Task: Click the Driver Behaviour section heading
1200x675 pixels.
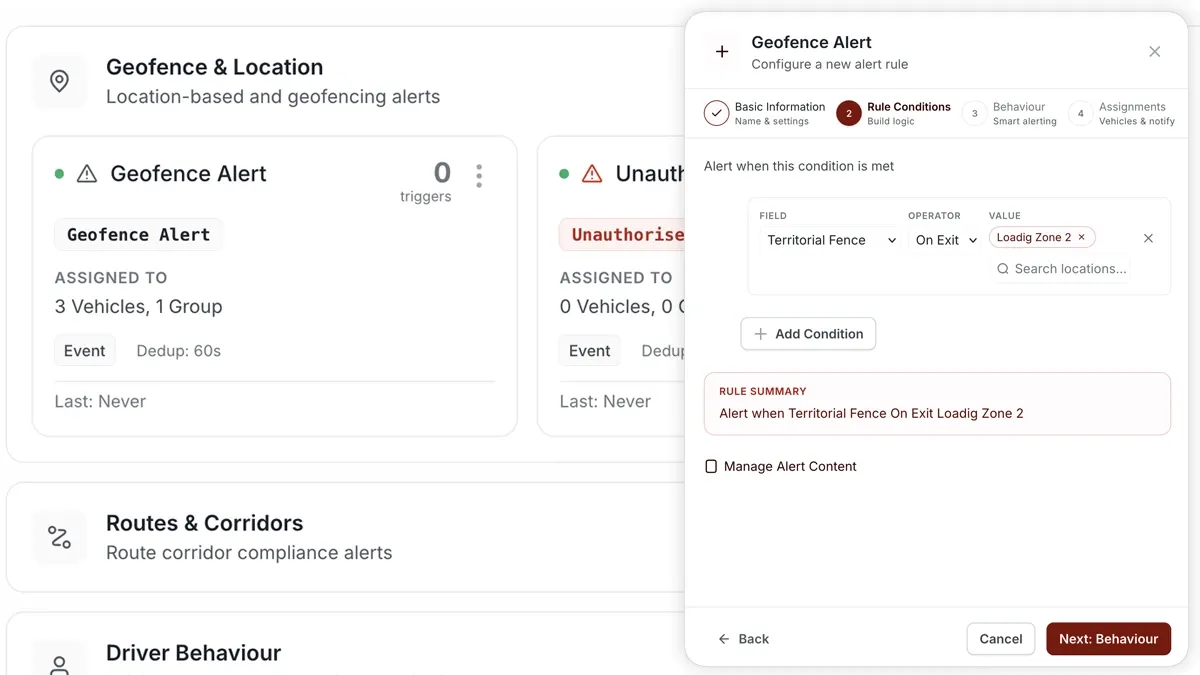Action: 194,653
